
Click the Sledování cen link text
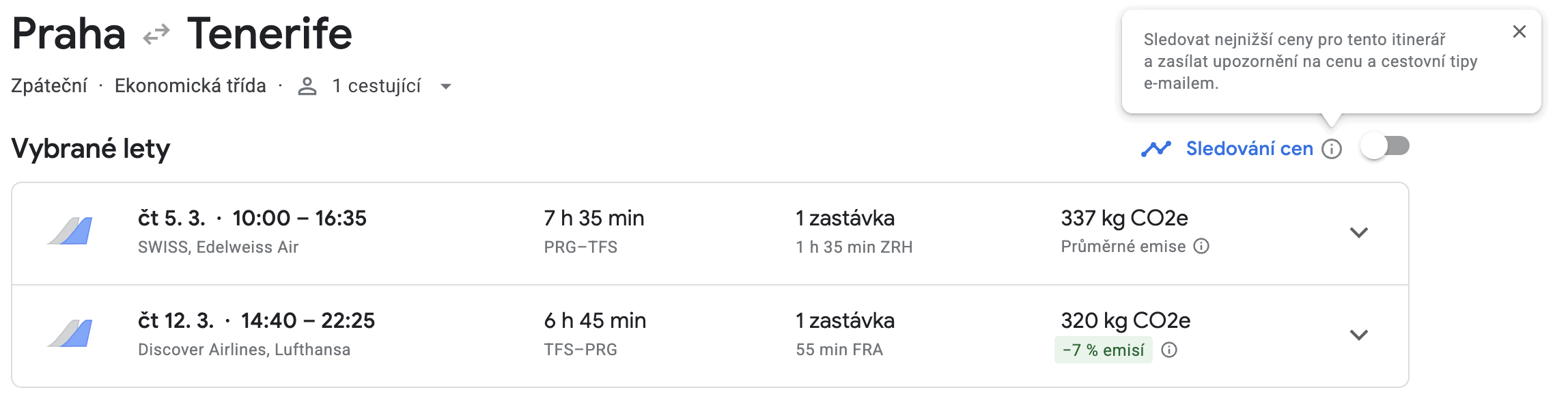1249,149
